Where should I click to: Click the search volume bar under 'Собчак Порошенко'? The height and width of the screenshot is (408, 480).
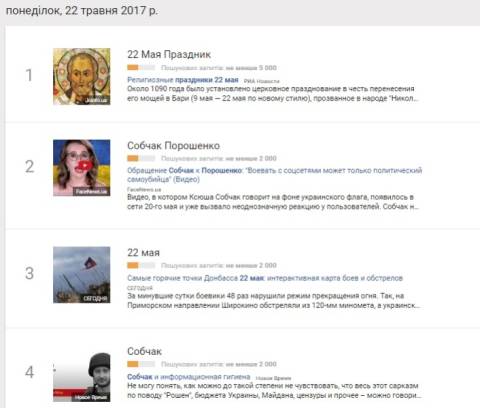[x=141, y=158]
